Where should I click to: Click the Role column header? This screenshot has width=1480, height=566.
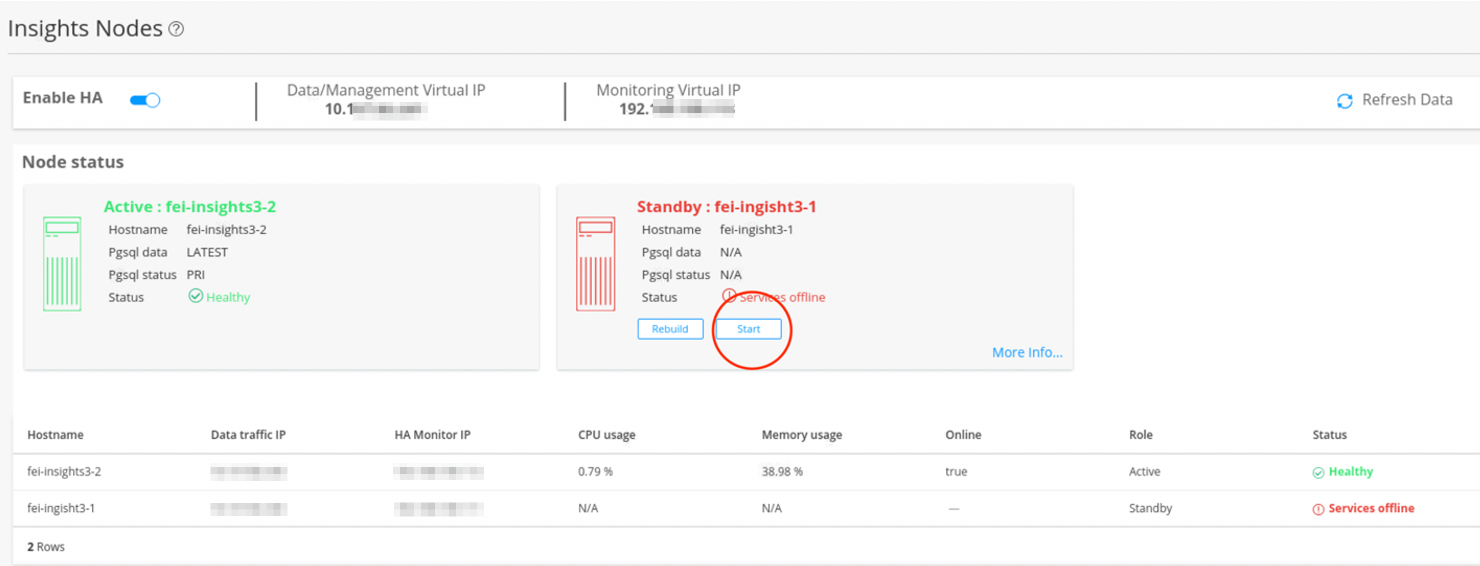point(1140,435)
